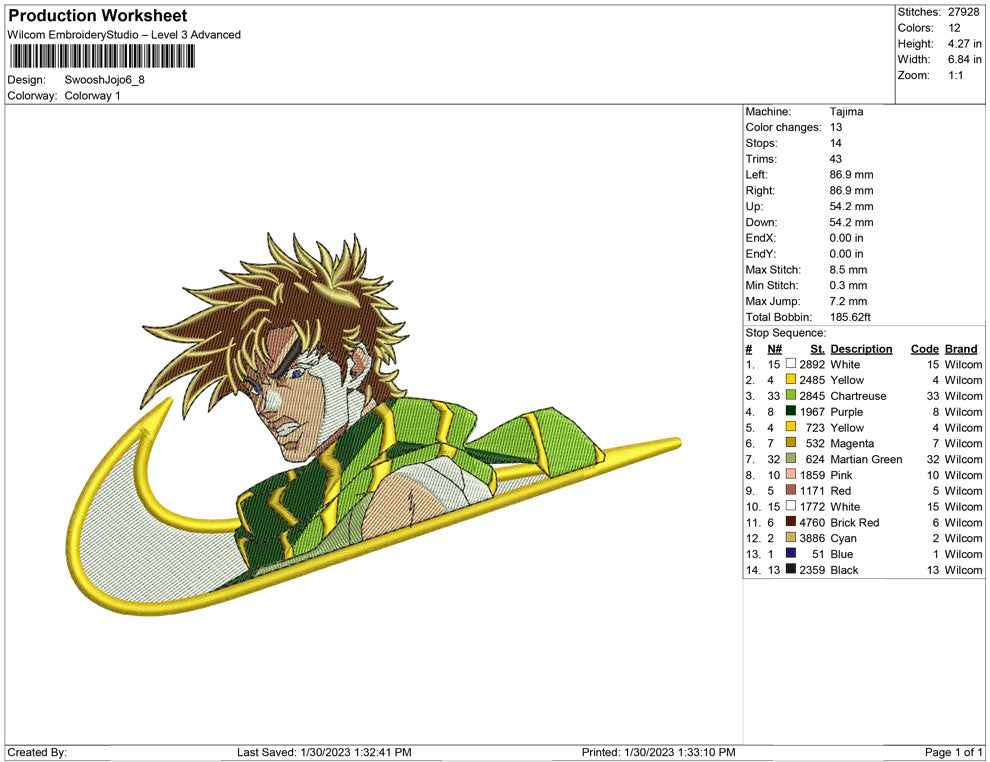Select the Max Stitch value '8.5 mm'

pos(848,270)
